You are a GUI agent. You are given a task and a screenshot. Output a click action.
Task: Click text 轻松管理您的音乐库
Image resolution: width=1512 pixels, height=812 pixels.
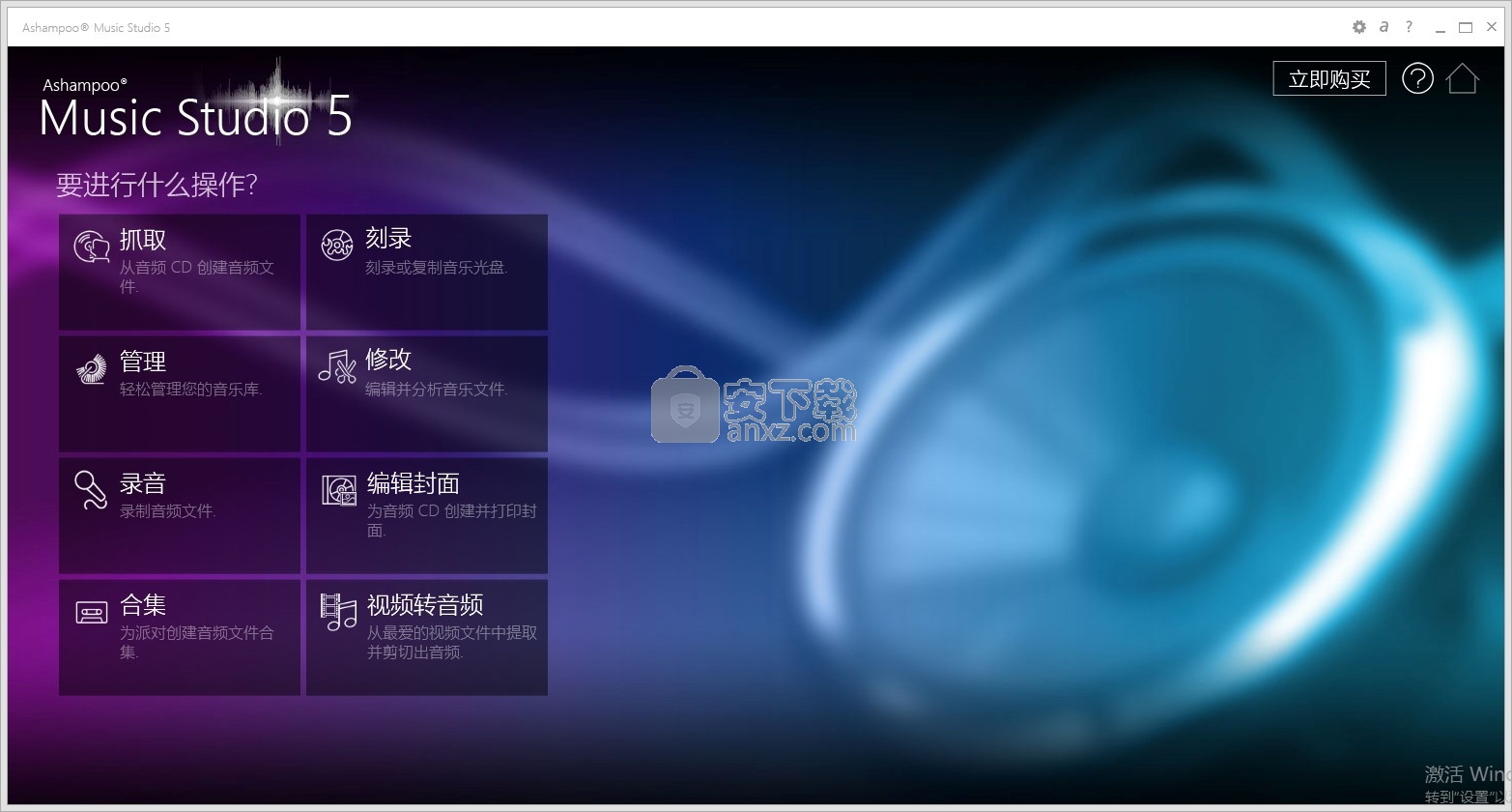(x=191, y=389)
